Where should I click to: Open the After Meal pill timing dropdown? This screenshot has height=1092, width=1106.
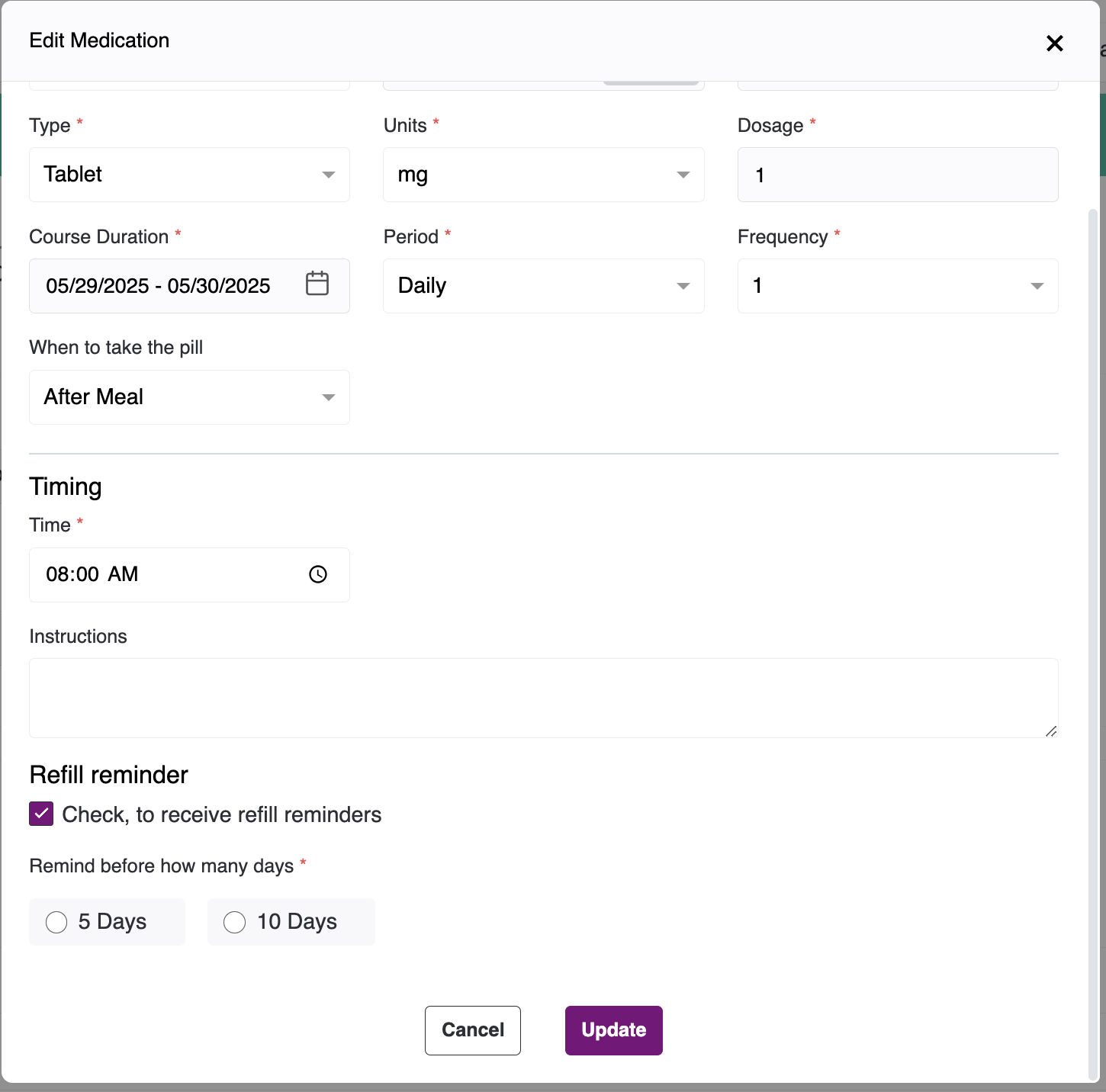click(189, 397)
